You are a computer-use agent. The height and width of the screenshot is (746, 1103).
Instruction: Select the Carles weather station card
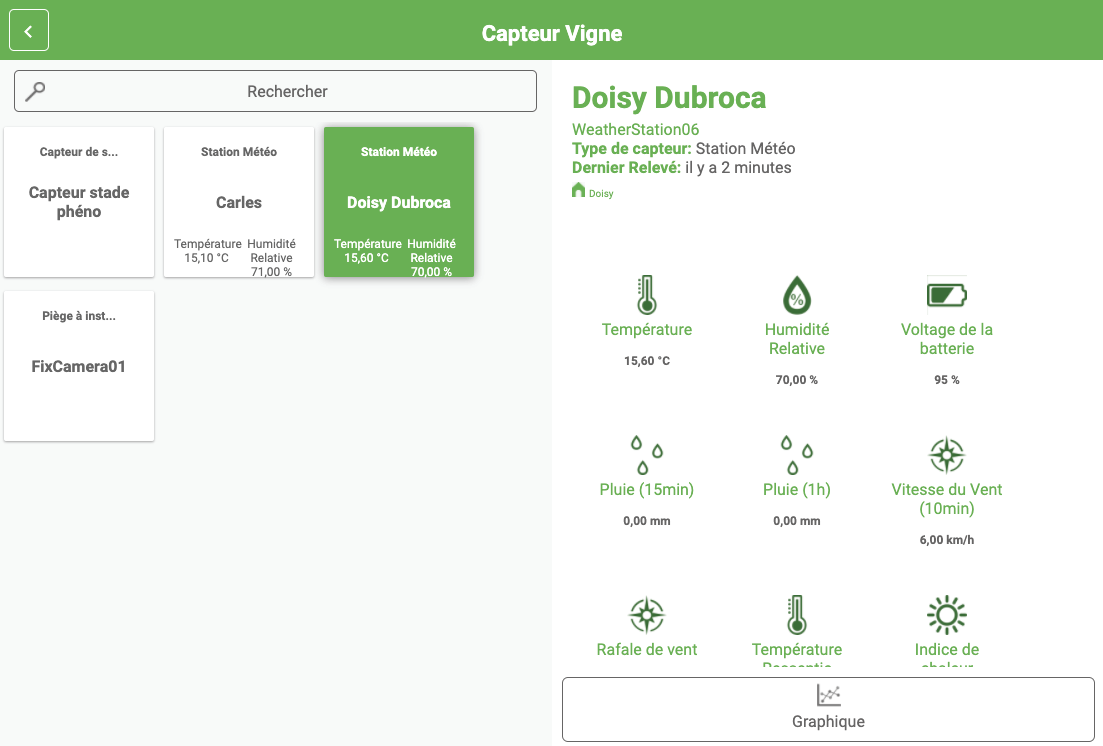coord(239,202)
